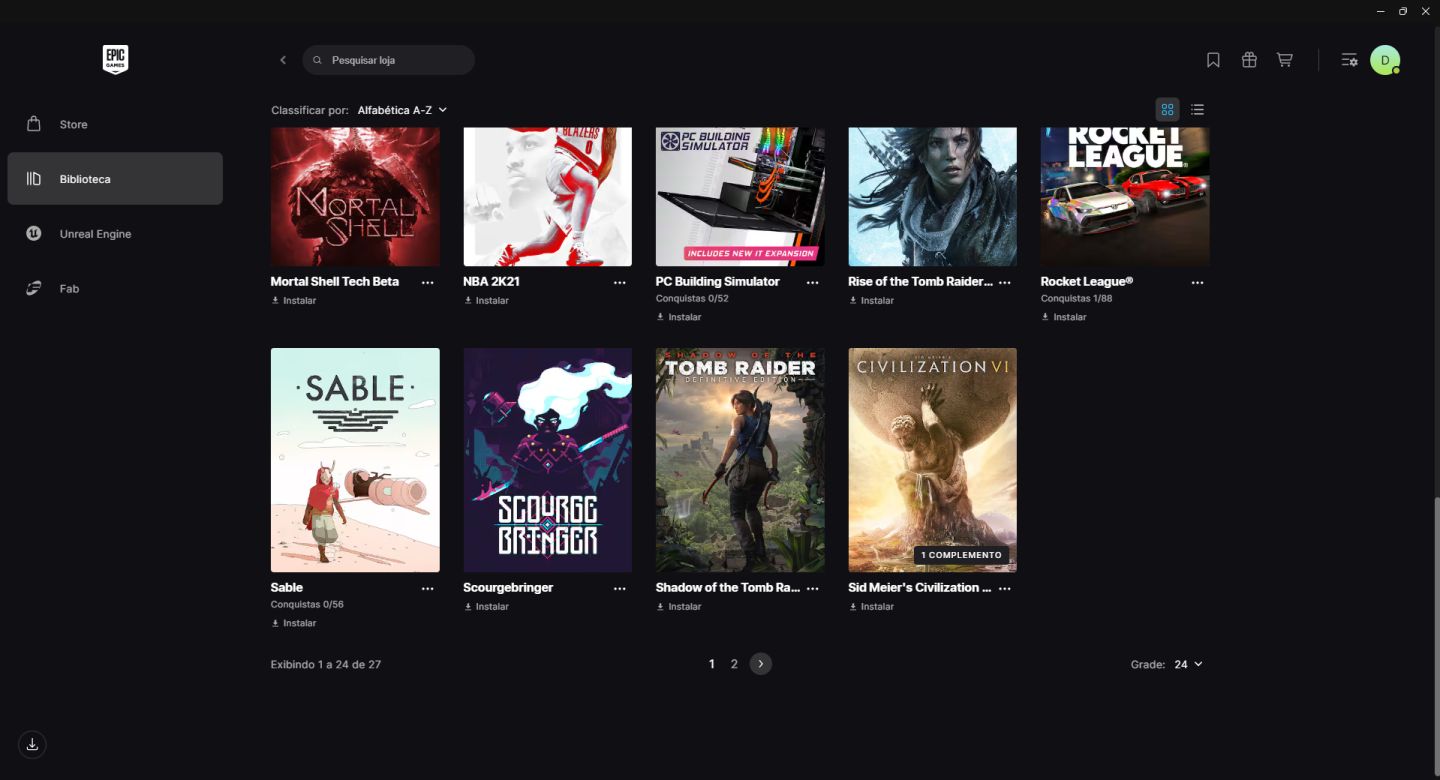Install Mortal Shell Tech Beta
This screenshot has width=1440, height=780.
pos(294,300)
